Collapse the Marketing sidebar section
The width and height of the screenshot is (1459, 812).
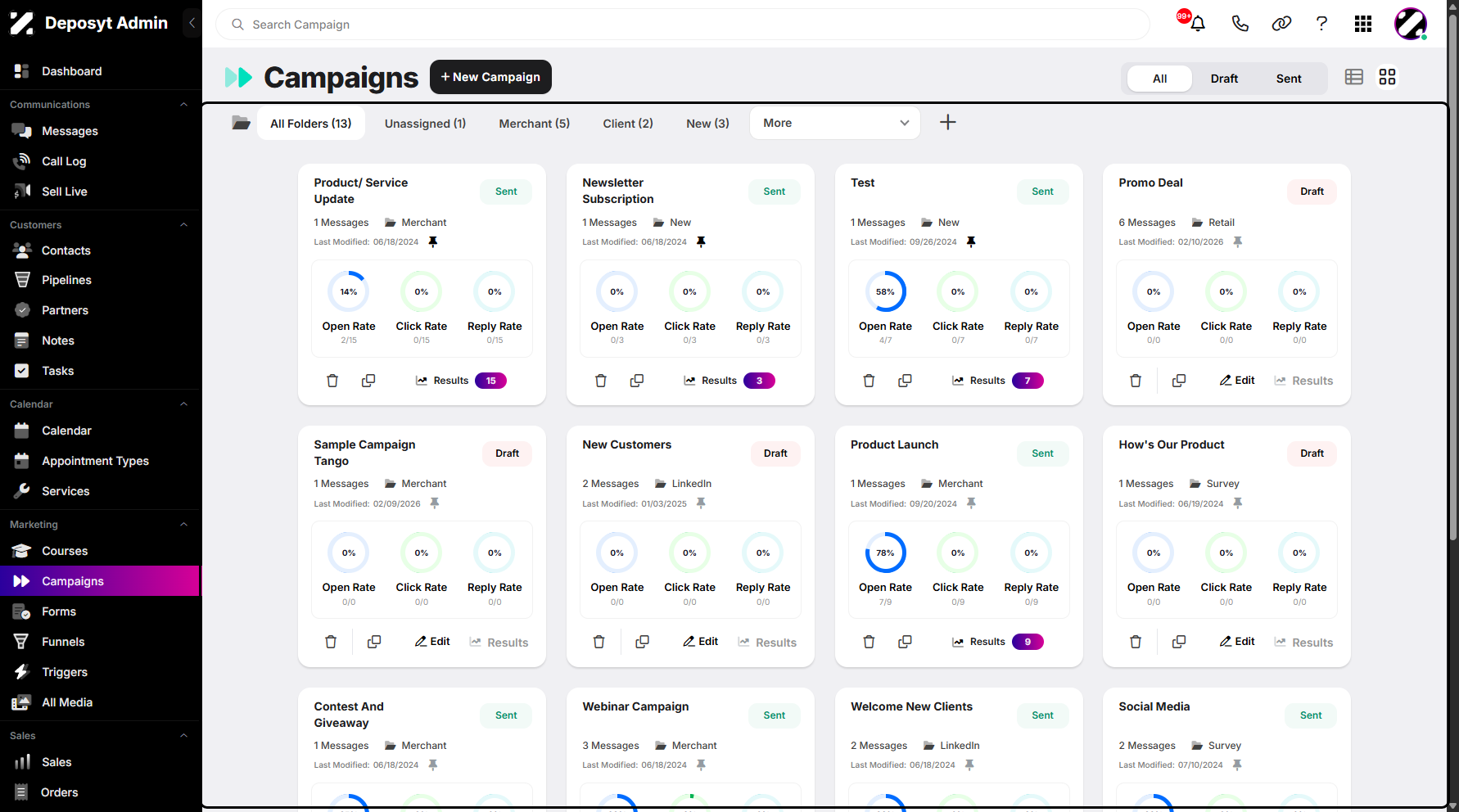tap(183, 525)
